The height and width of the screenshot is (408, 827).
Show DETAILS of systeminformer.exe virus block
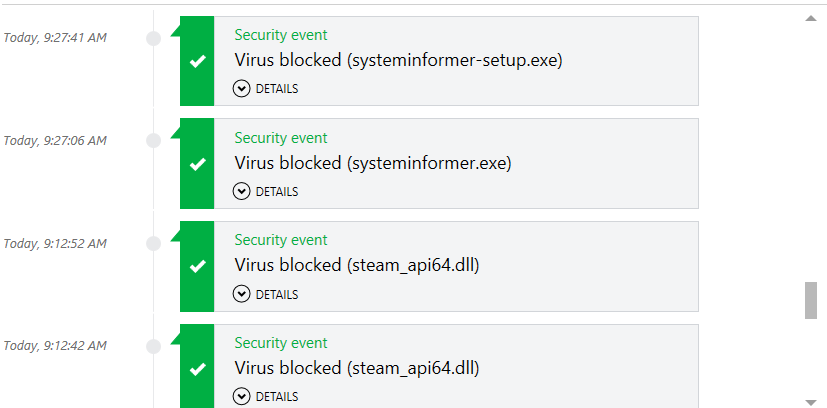point(266,191)
